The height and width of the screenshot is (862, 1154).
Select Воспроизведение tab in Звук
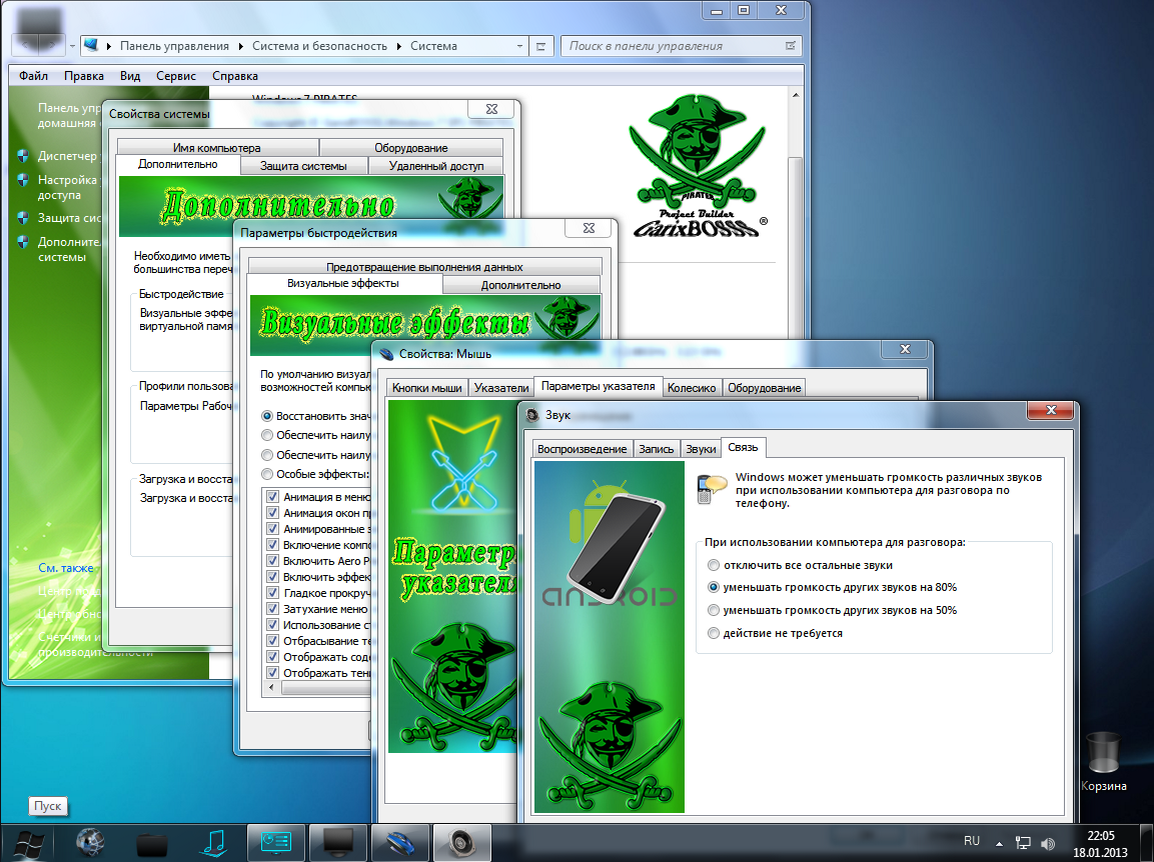pos(581,448)
